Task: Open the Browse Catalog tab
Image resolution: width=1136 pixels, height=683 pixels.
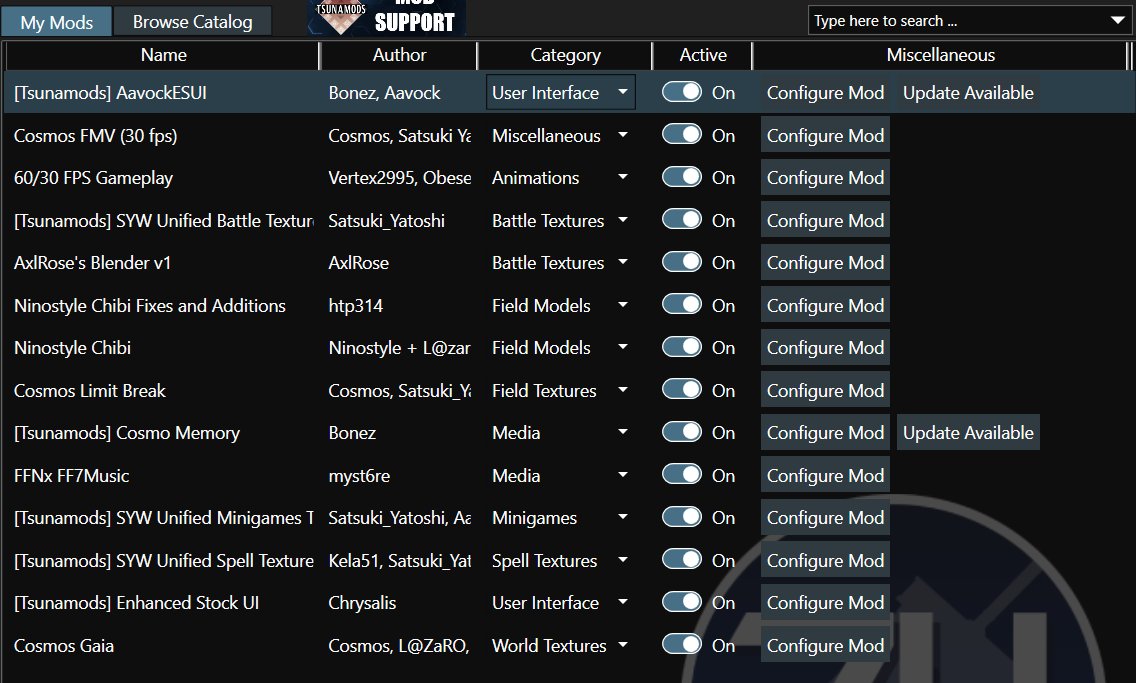Action: pos(193,22)
